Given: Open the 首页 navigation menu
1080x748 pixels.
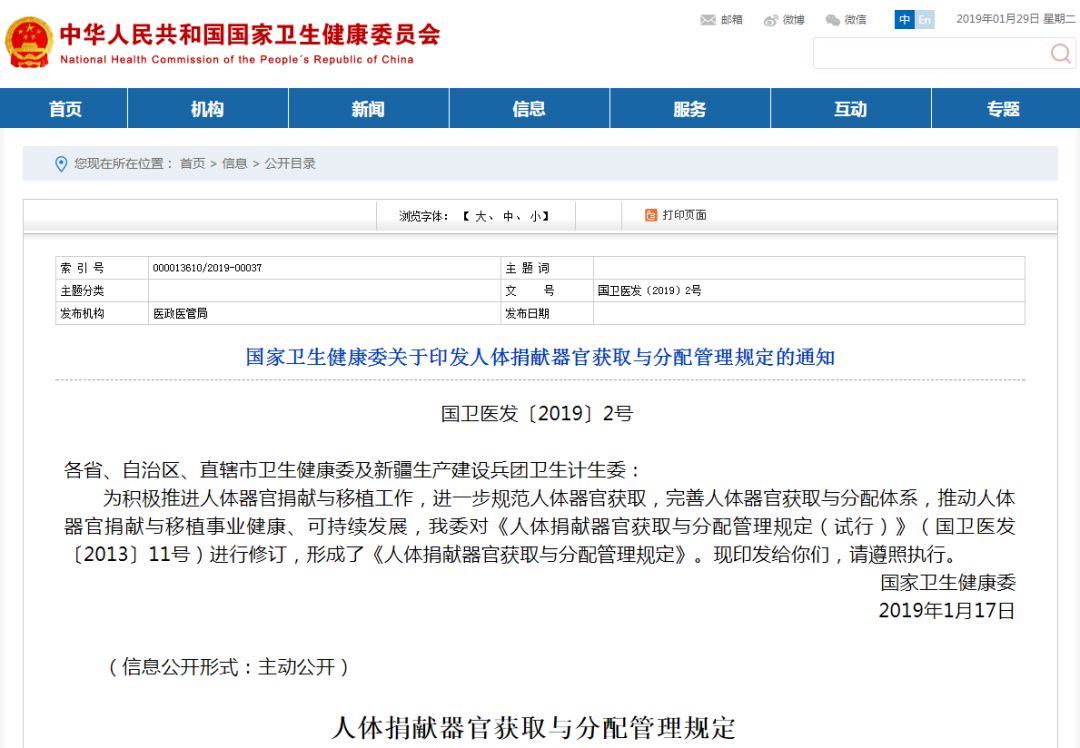Looking at the screenshot, I should (x=65, y=108).
